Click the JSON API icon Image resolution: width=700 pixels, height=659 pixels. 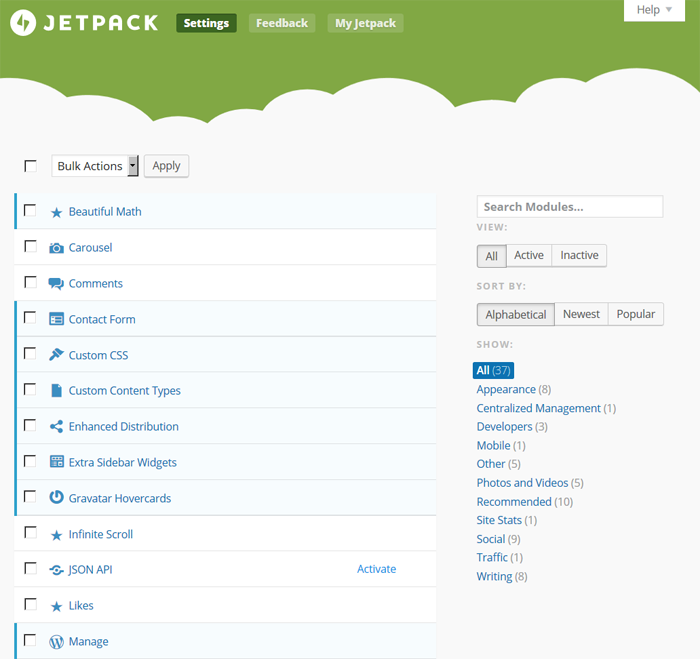point(56,570)
